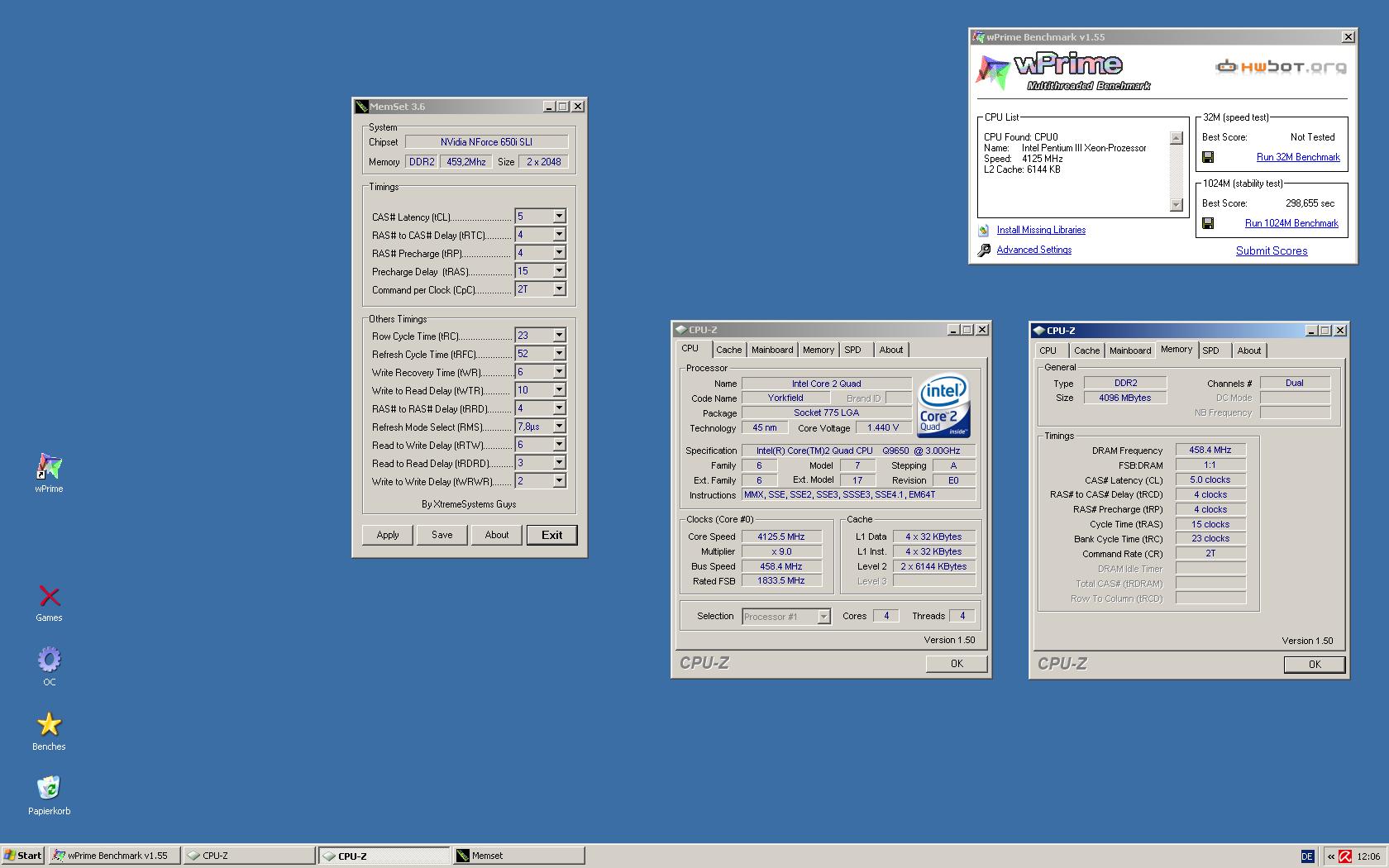The image size is (1389, 868).
Task: Select Memset taskbar button
Action: 518,856
